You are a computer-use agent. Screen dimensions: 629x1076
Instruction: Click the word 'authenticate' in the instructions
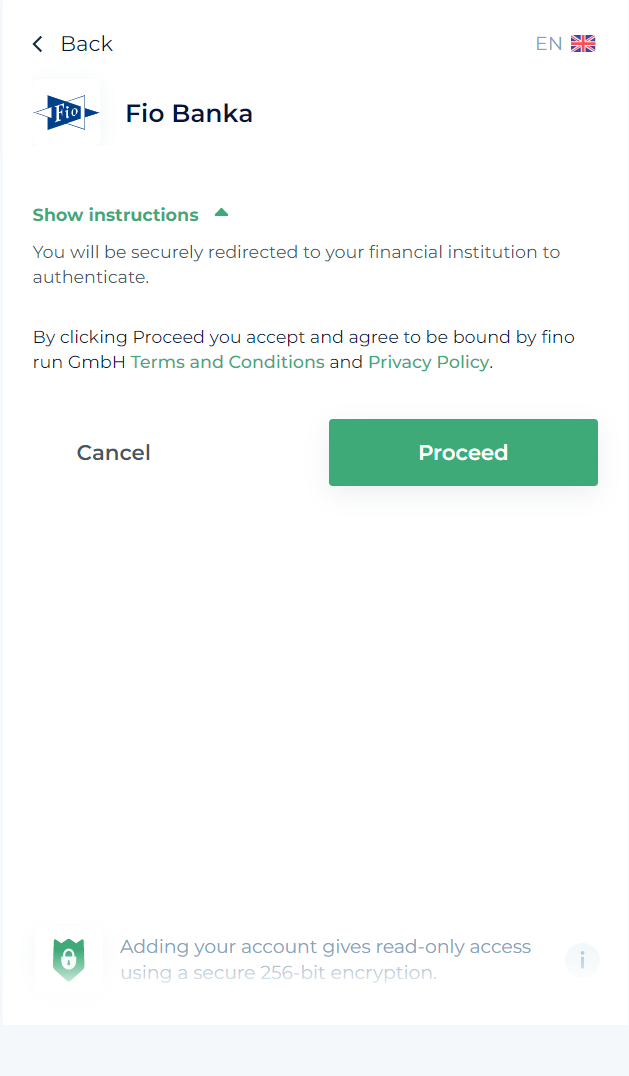[x=90, y=277]
